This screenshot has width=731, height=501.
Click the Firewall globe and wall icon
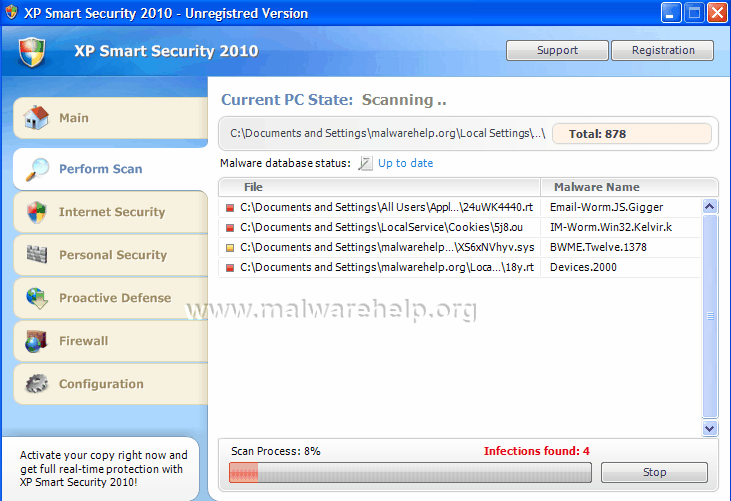(36, 341)
